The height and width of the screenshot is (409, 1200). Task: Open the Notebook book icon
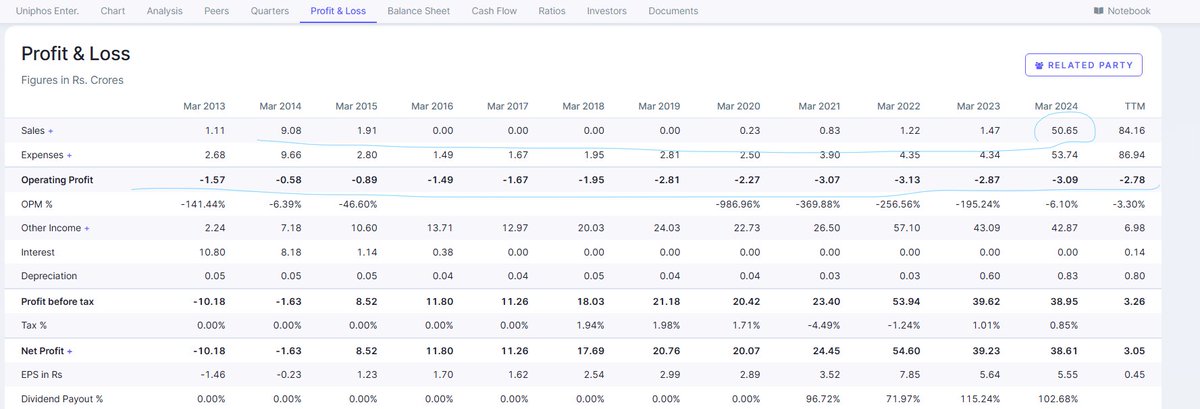tap(1099, 11)
